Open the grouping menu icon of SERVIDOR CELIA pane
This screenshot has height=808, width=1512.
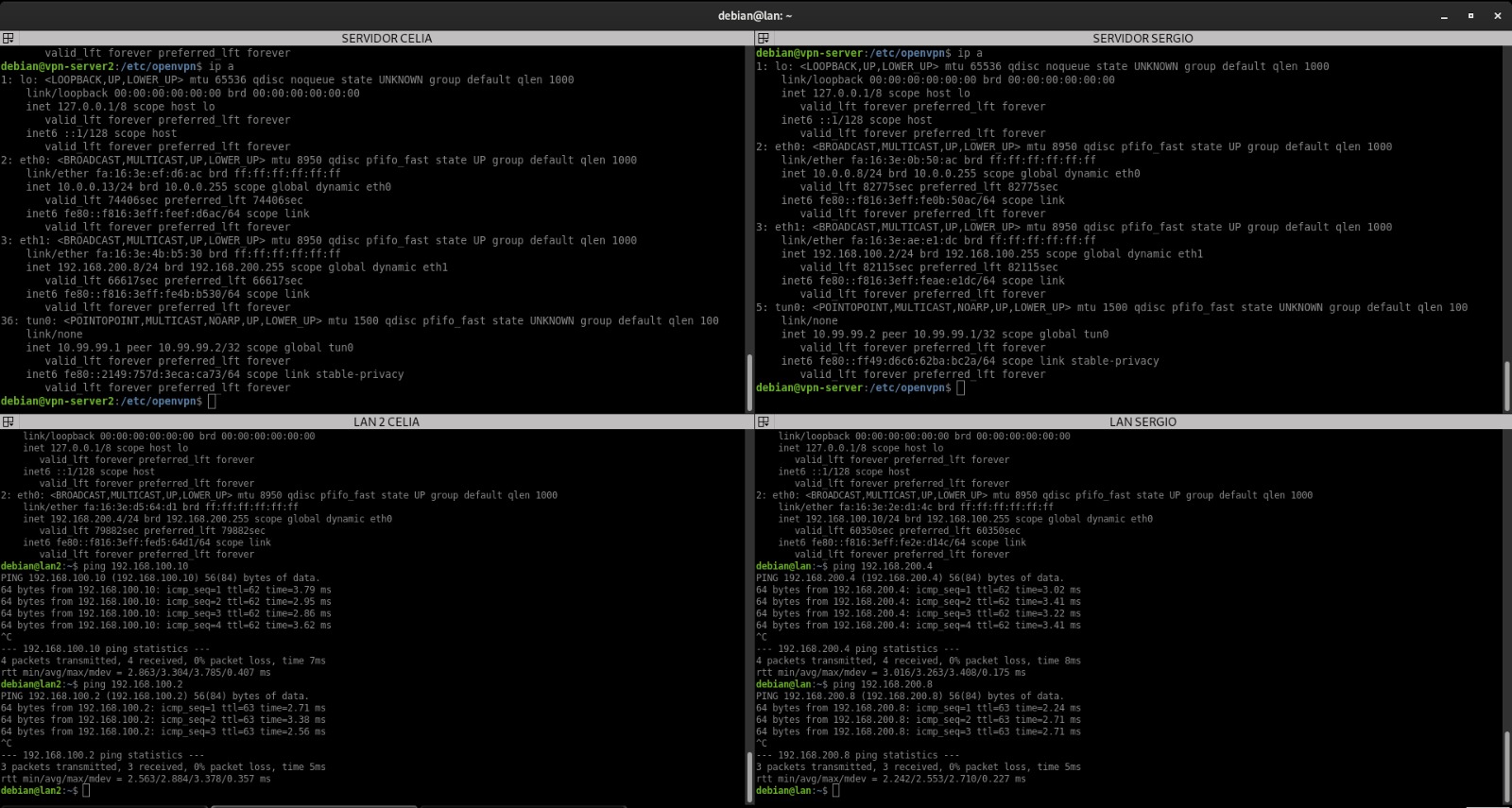(8, 39)
